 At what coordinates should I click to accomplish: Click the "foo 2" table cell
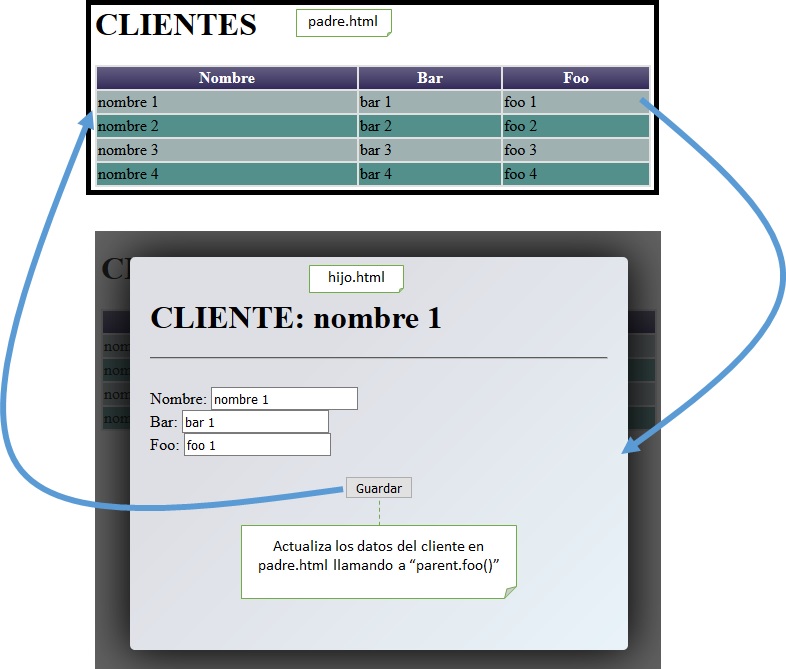[x=576, y=126]
